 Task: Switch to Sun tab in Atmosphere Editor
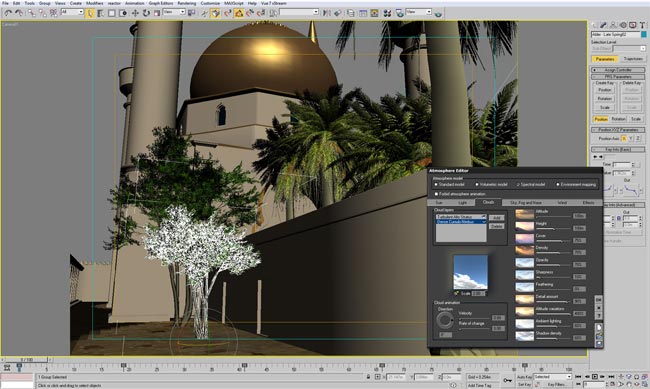coord(439,203)
